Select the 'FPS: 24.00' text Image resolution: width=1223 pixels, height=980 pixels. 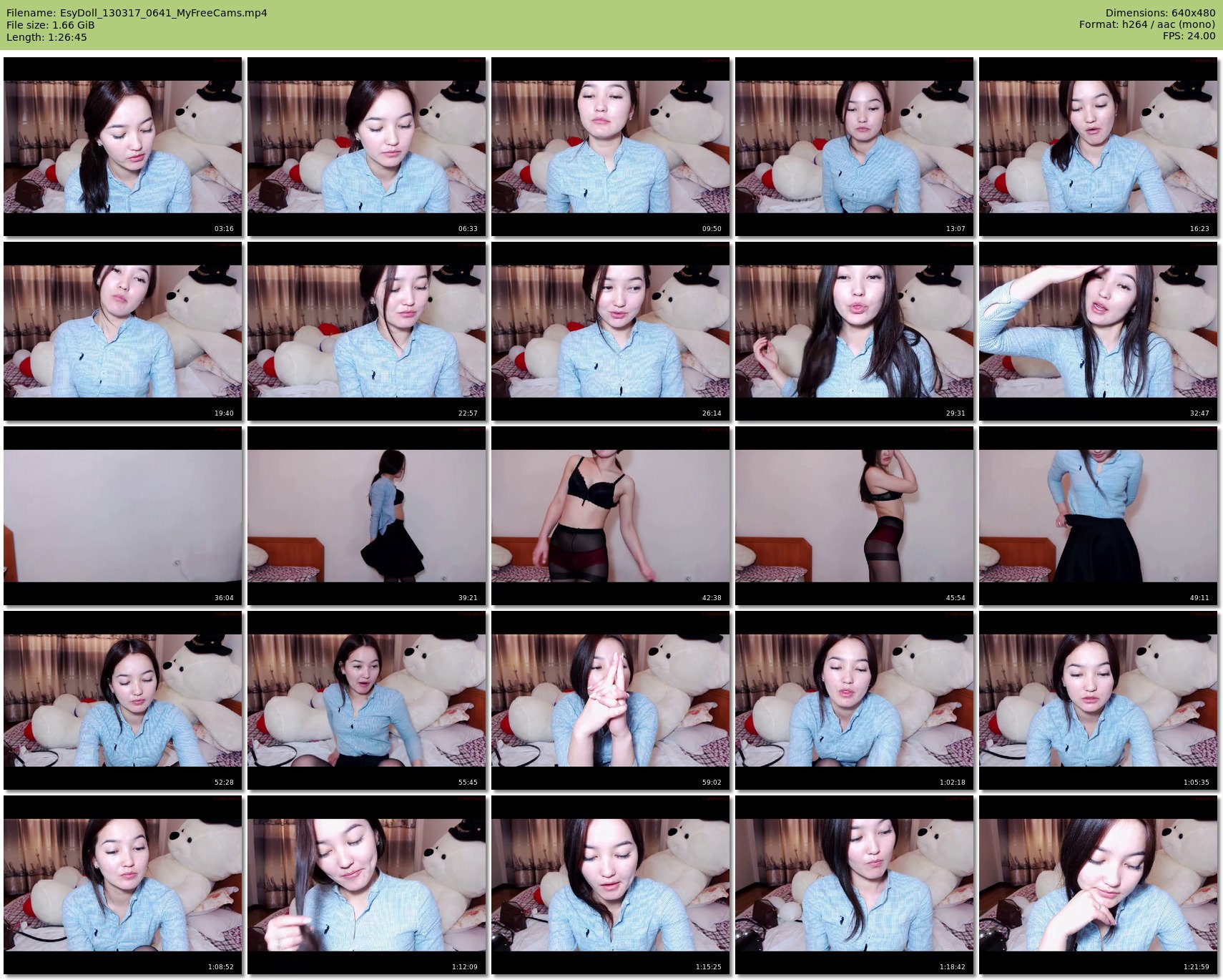[x=1189, y=36]
